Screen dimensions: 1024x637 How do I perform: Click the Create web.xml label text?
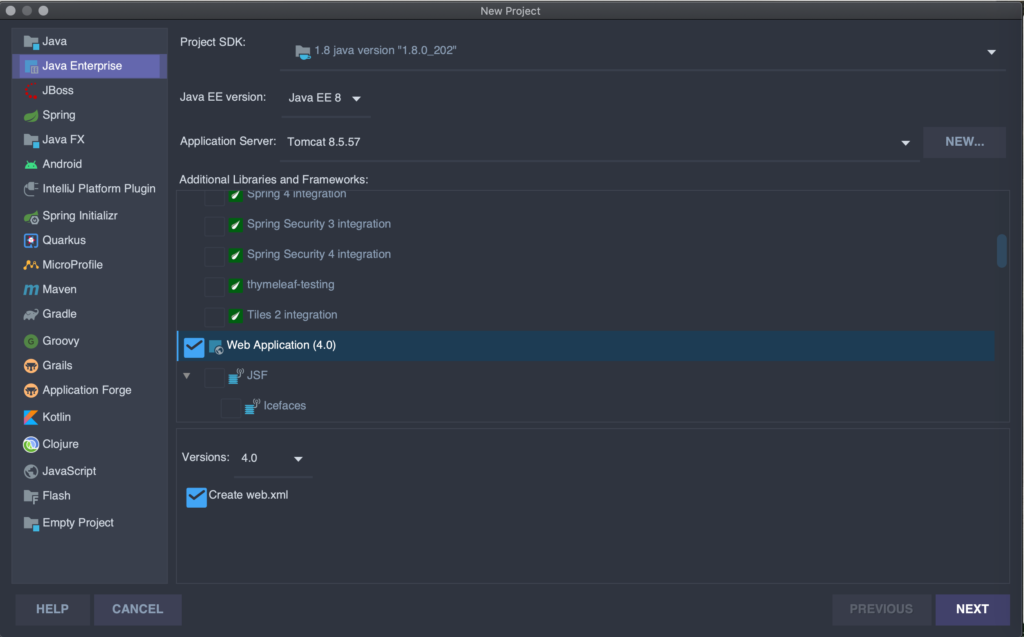pos(248,495)
